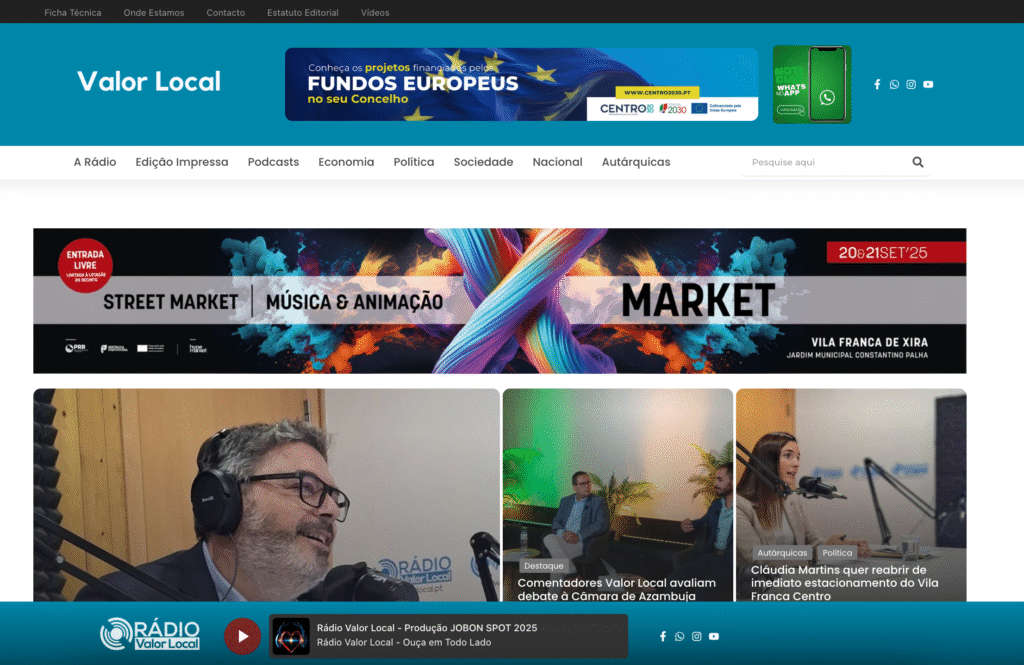Open the YouTube icon in the header
This screenshot has height=665, width=1024.
pos(928,84)
